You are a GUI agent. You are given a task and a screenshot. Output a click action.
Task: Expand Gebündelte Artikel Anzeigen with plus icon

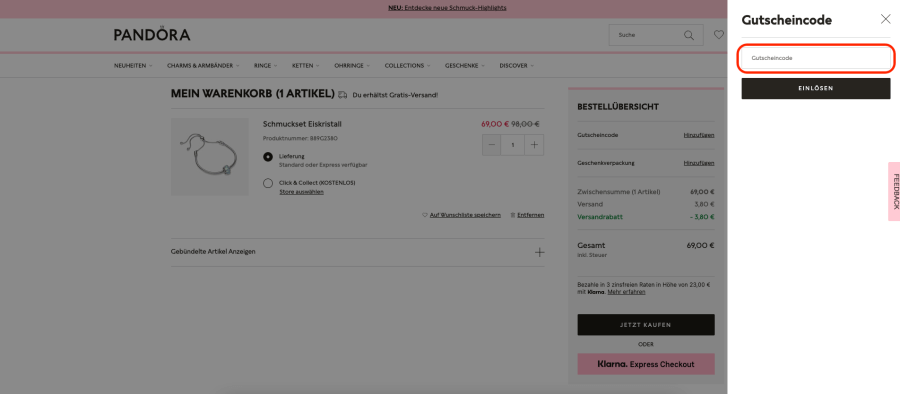click(x=540, y=252)
